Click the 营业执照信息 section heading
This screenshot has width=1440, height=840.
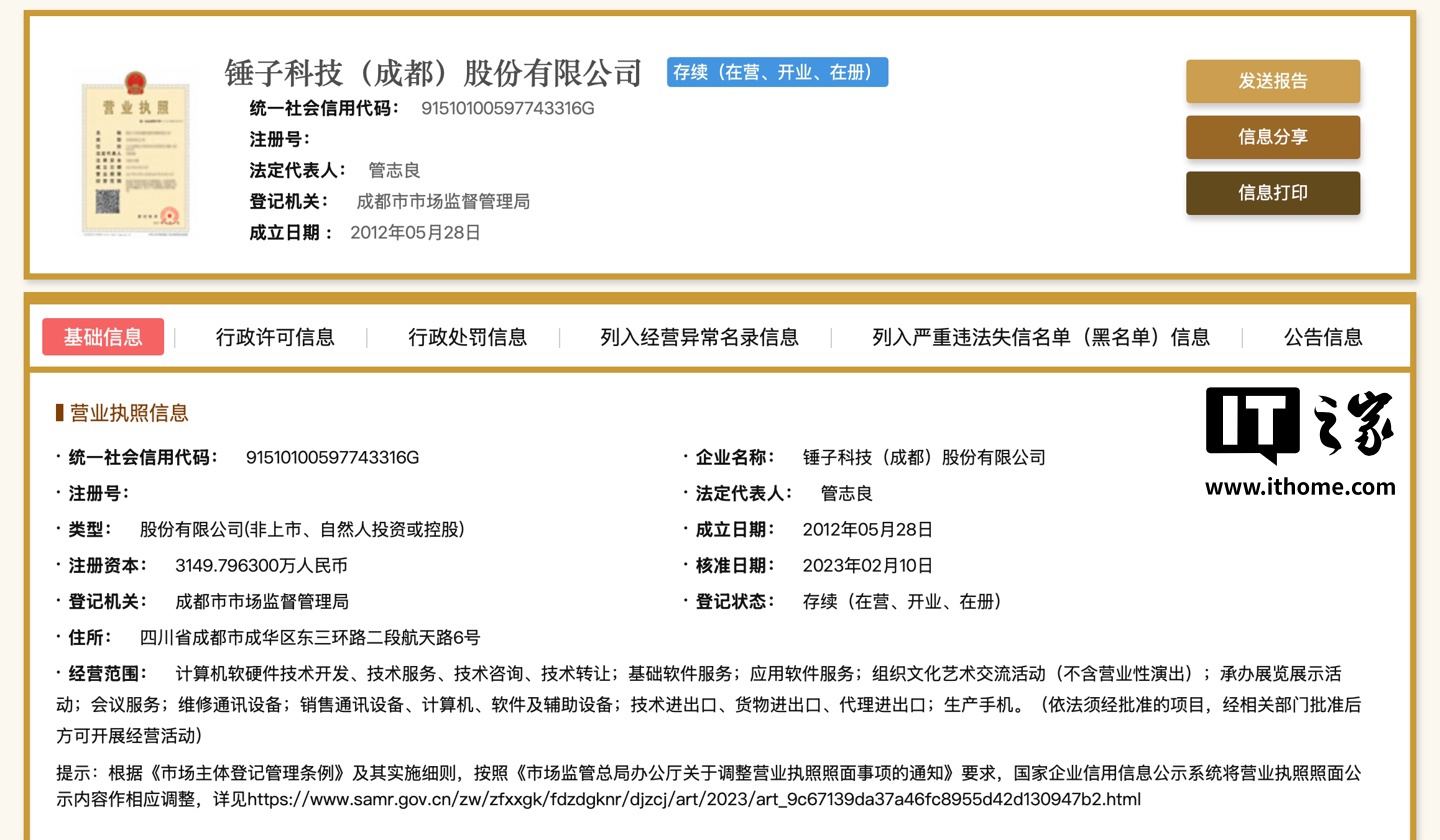point(128,413)
